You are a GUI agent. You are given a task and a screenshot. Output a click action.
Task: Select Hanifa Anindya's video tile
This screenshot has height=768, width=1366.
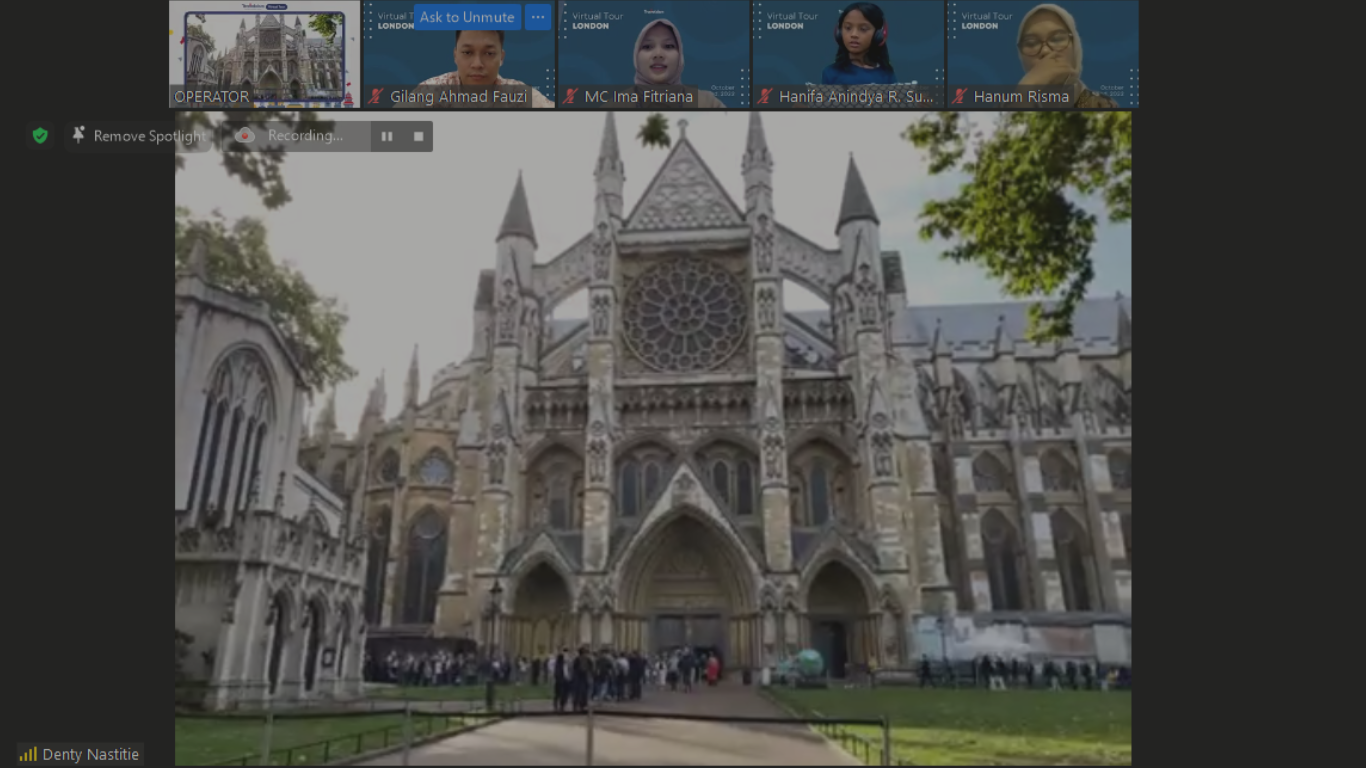[848, 55]
